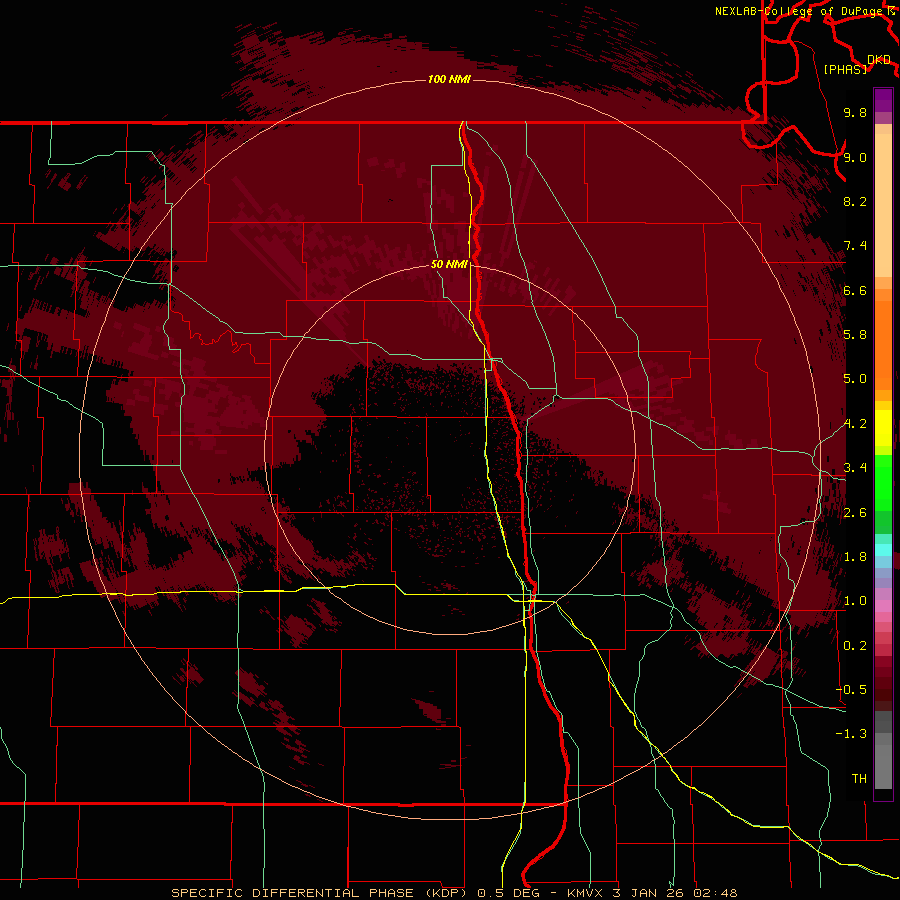The image size is (900, 900).
Task: Click the 7.4 scale value
Action: [x=855, y=246]
